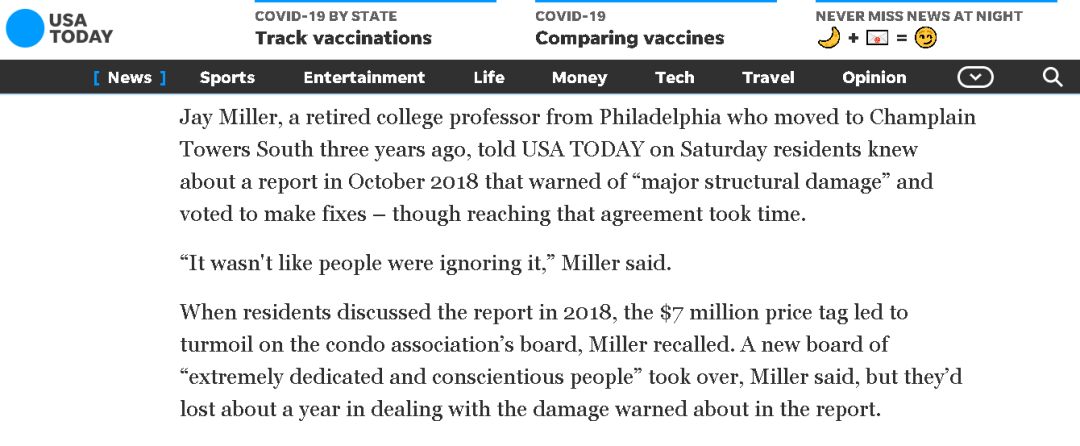Click the blue USA TODAY circle
The height and width of the screenshot is (446, 1080).
point(25,28)
